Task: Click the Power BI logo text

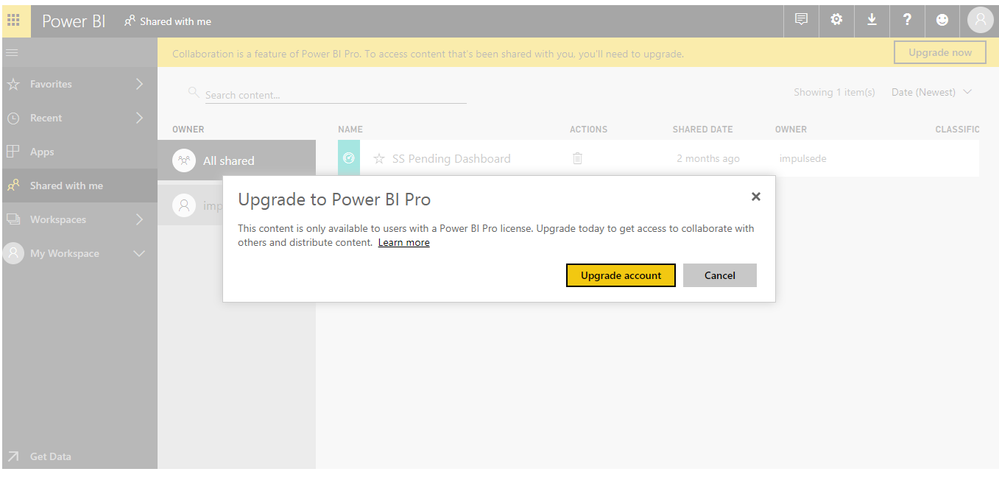Action: [x=73, y=21]
